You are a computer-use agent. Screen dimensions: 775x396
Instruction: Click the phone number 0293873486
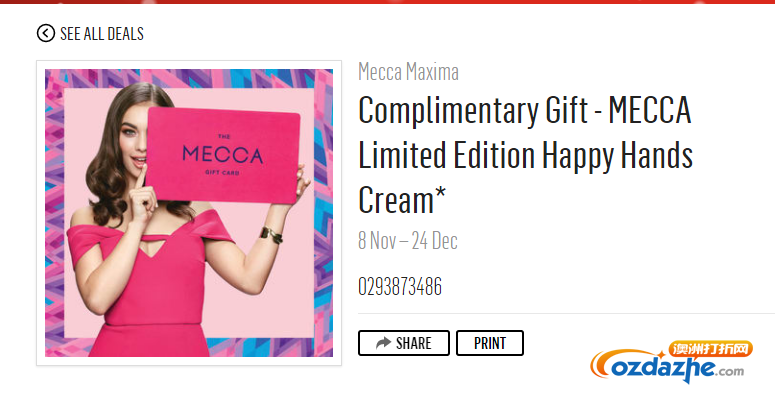click(x=400, y=287)
